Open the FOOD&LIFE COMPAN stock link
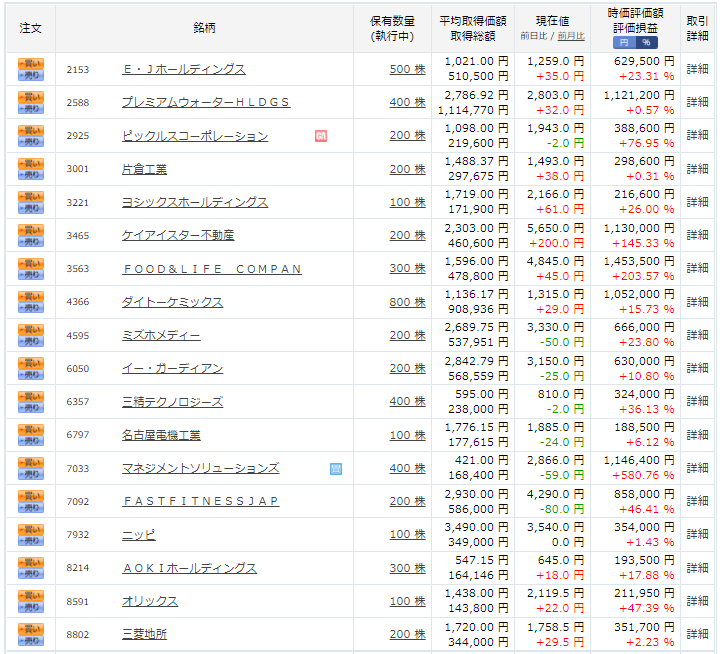The image size is (726, 654). [212, 269]
